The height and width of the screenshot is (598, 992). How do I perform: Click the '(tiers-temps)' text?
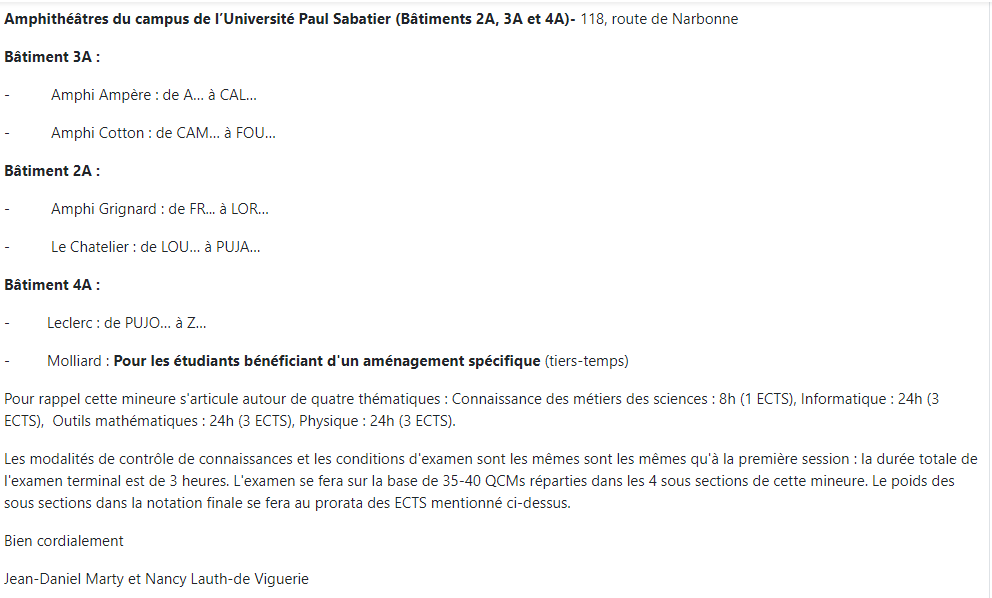coord(587,361)
